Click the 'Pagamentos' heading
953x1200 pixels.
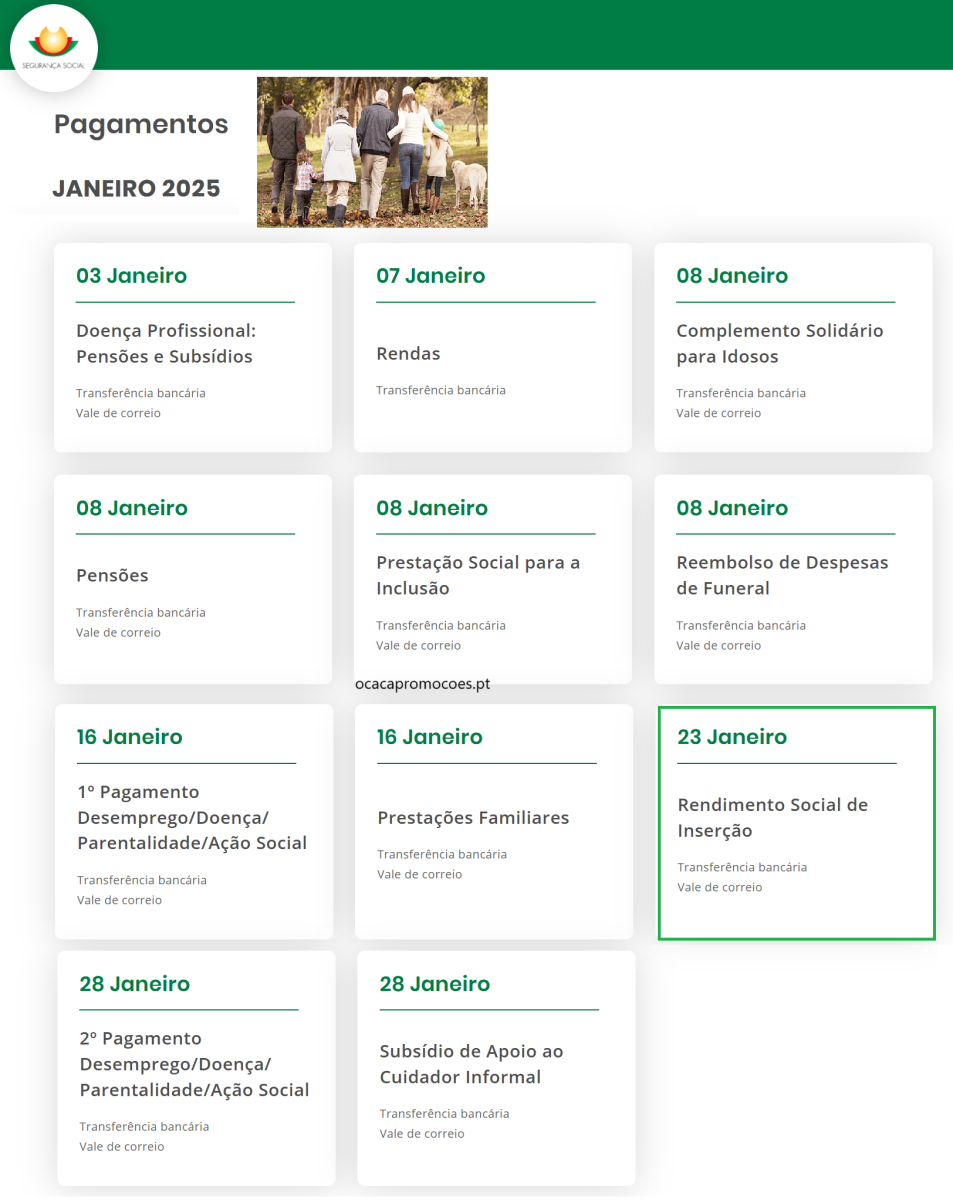point(141,124)
